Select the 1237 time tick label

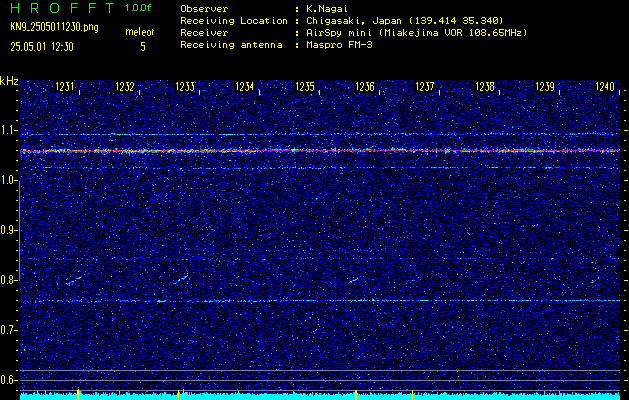click(x=425, y=86)
